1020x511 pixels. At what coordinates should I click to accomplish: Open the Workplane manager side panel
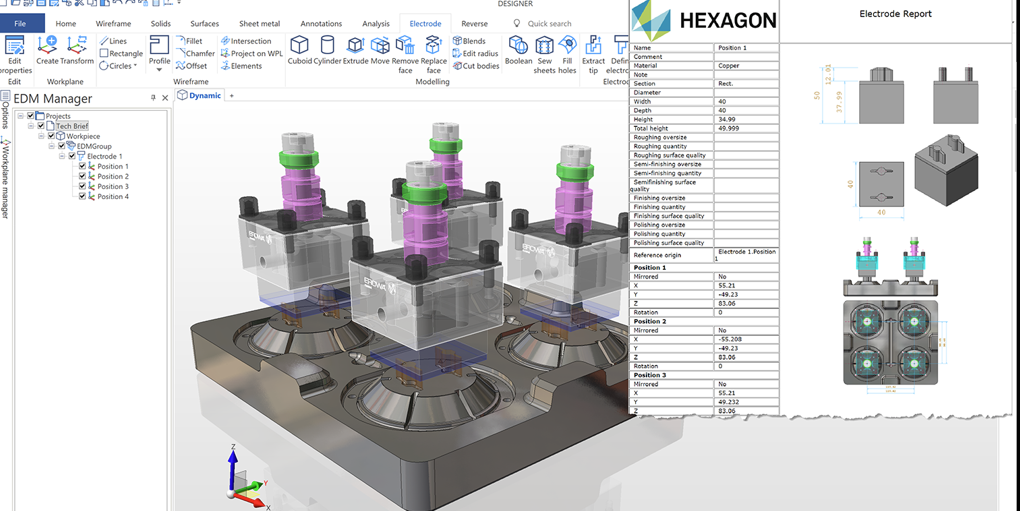[x=5, y=177]
